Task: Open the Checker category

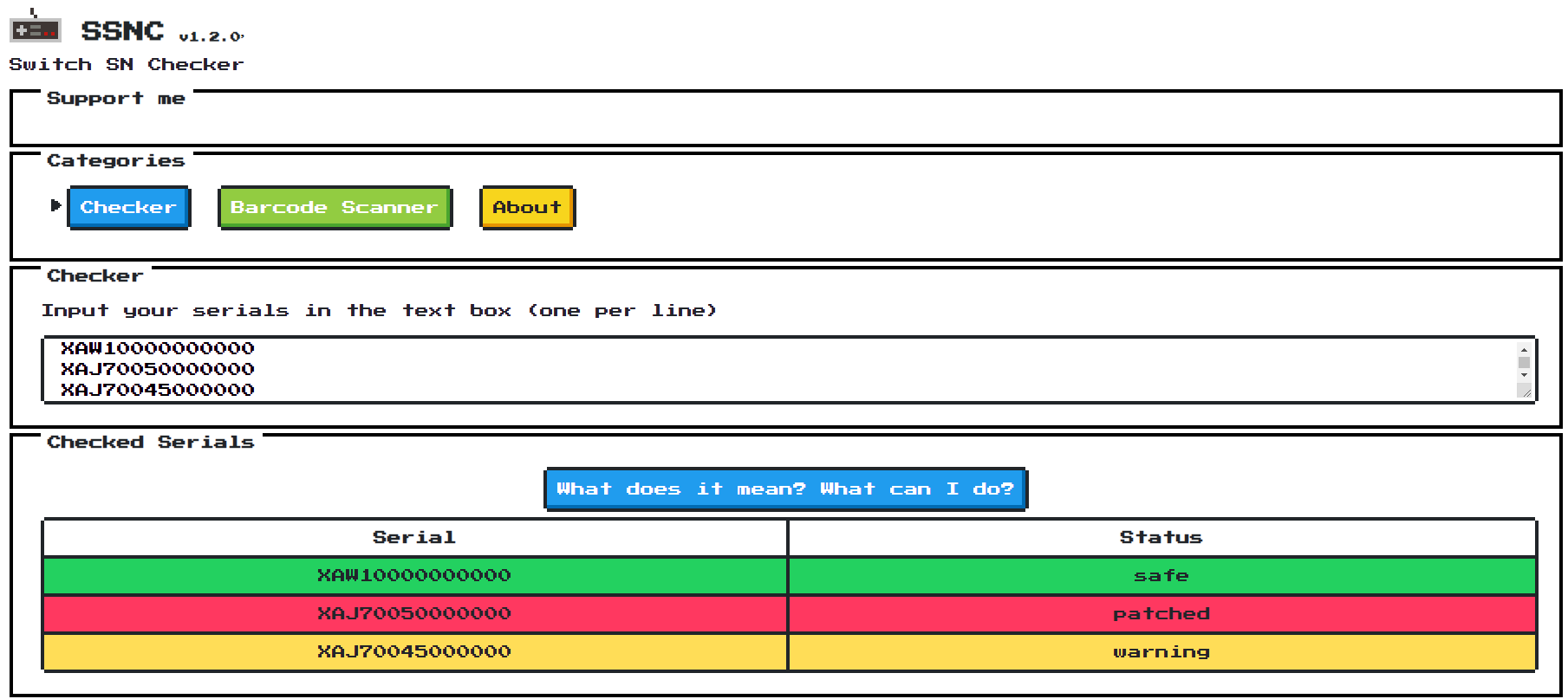Action: (128, 208)
